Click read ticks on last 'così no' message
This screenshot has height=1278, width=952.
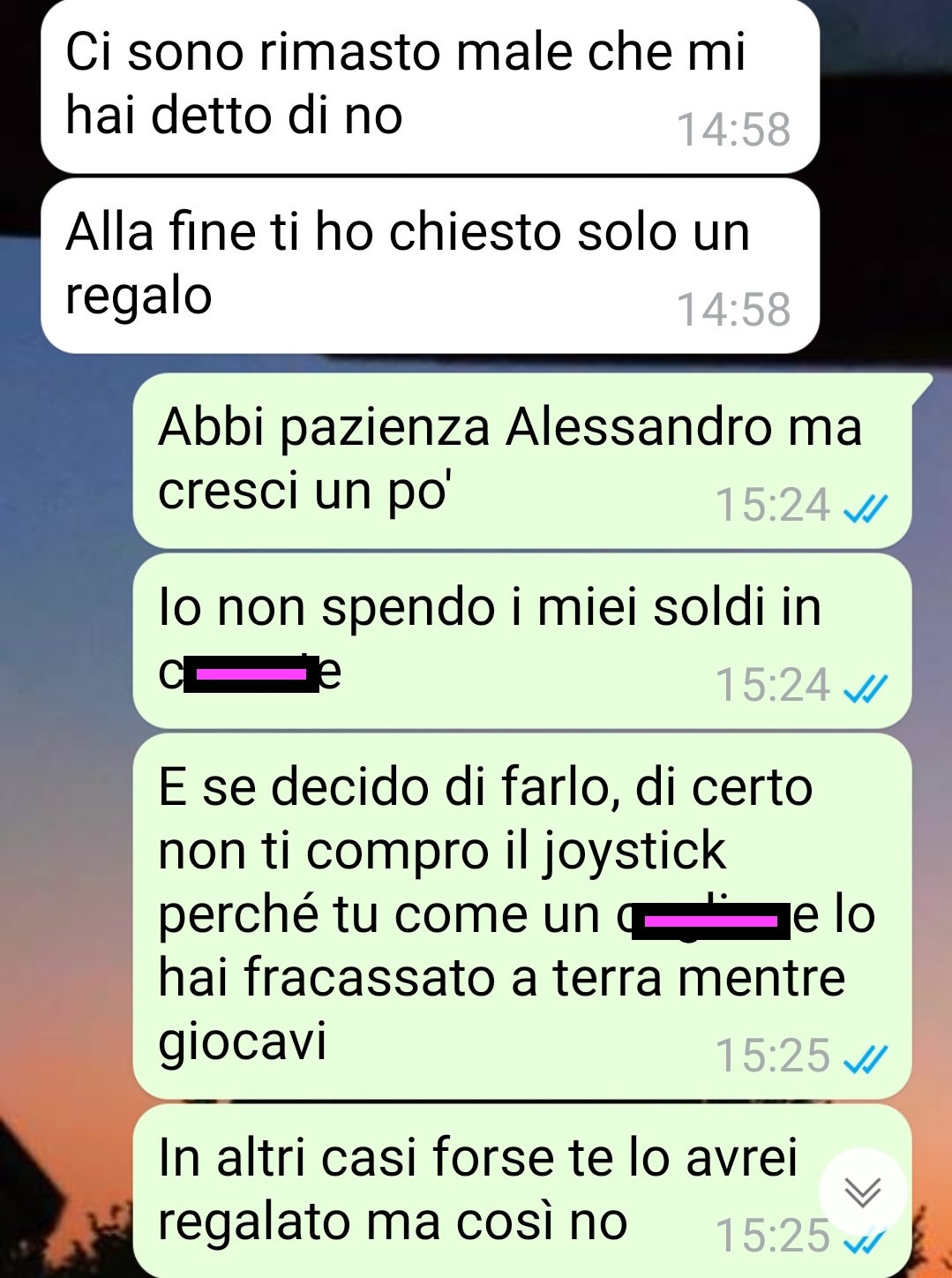click(865, 1243)
